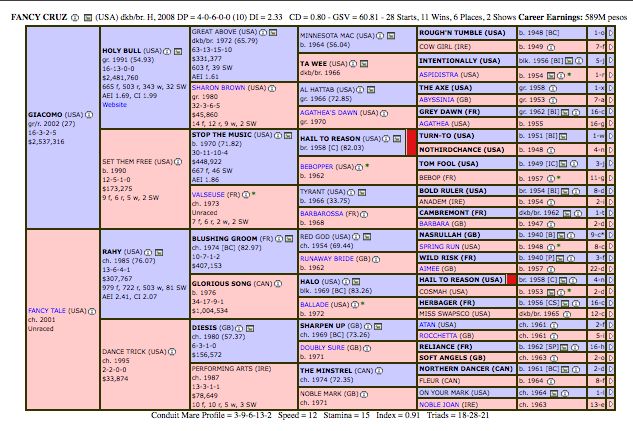Click the small red marker by HAIL TO REASON above COSMAH

[511, 279]
